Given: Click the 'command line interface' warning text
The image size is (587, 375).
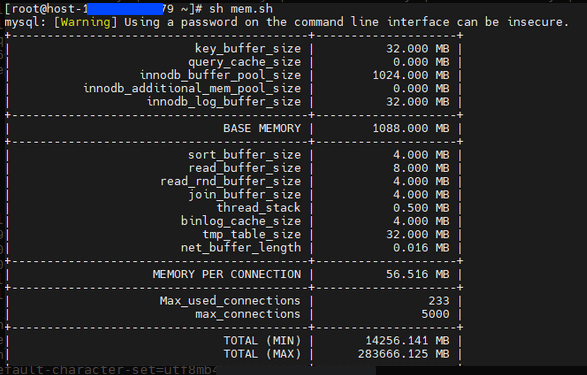Looking at the screenshot, I should tap(371, 22).
